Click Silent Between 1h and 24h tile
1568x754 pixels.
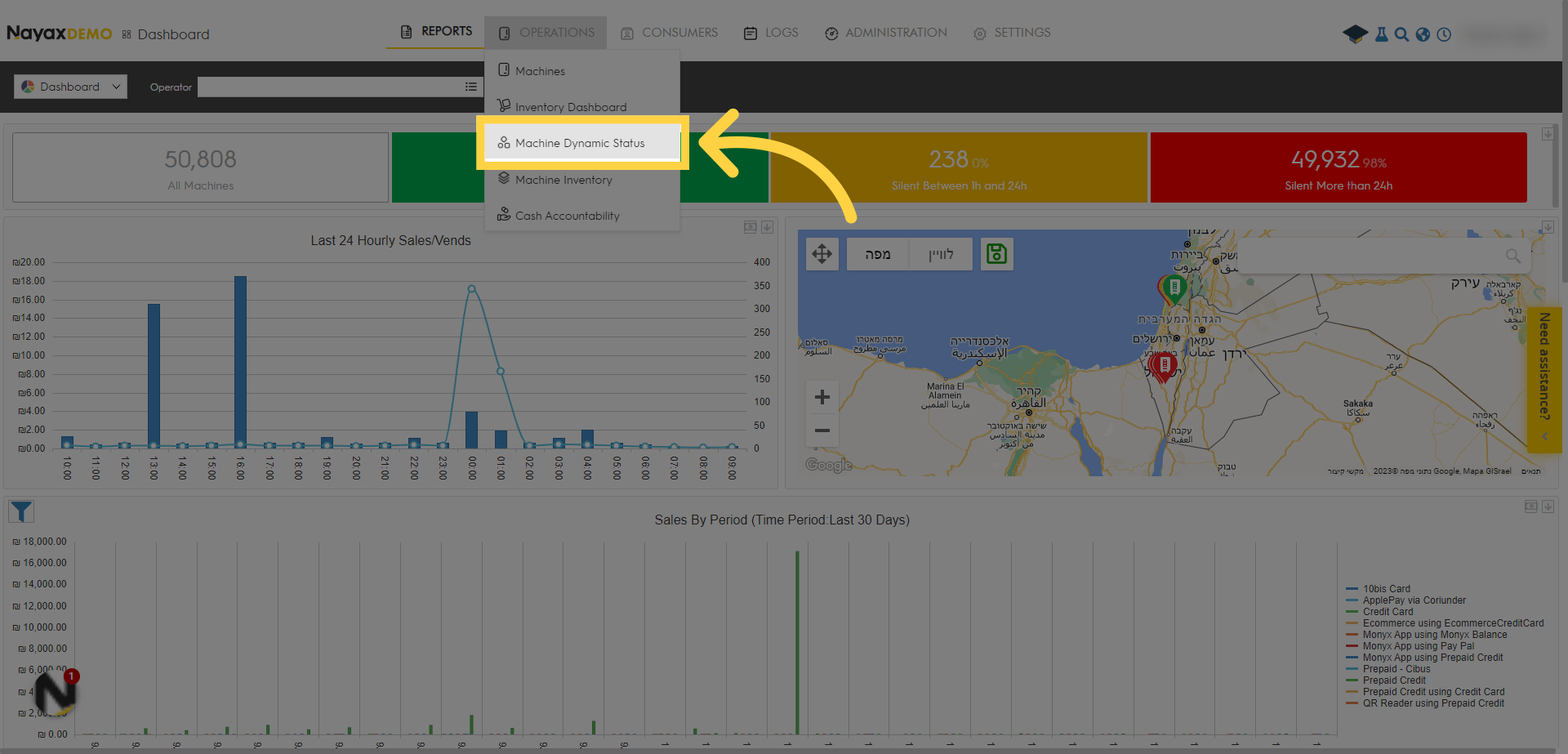(x=959, y=167)
